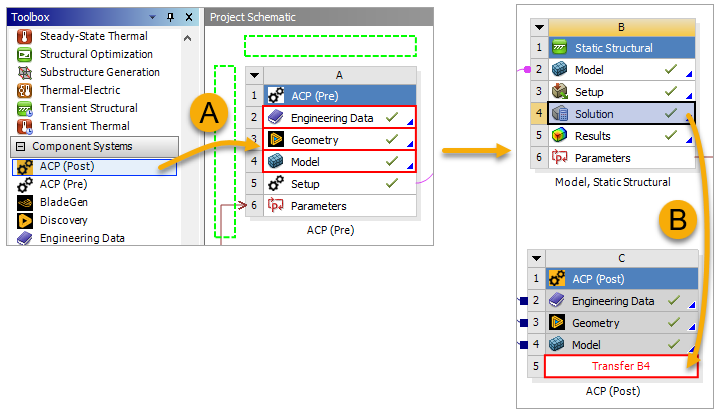Click the Discovery icon in Toolbox
The width and height of the screenshot is (721, 414).
pos(24,220)
